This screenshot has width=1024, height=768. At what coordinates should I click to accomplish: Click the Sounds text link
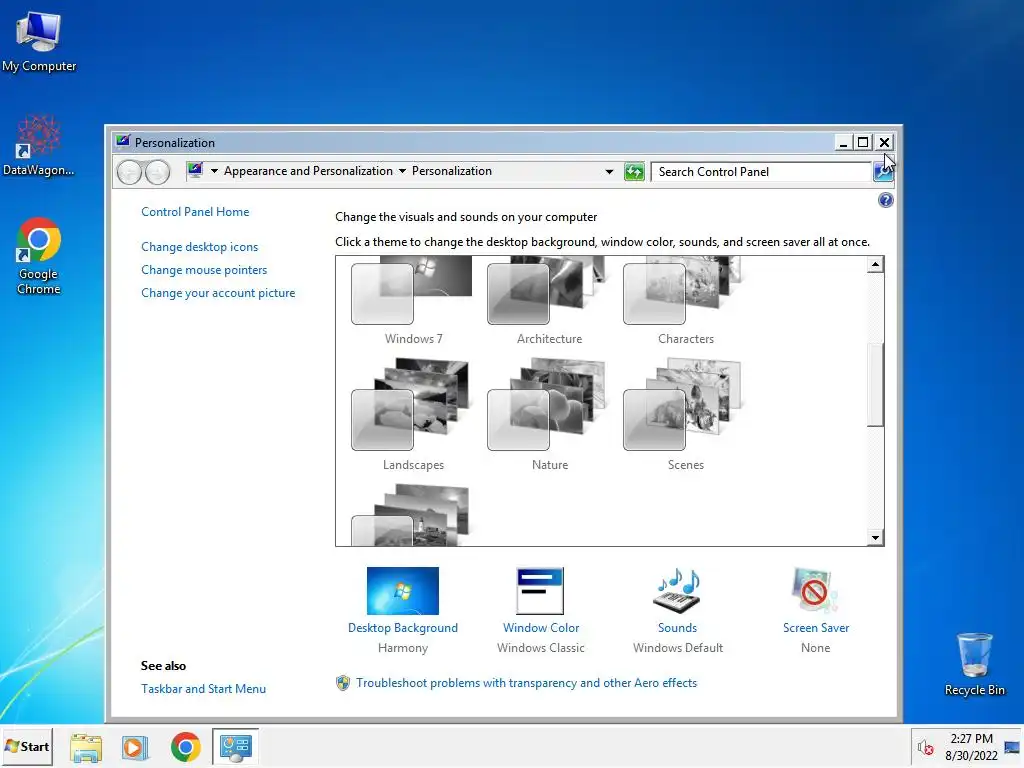coord(677,628)
